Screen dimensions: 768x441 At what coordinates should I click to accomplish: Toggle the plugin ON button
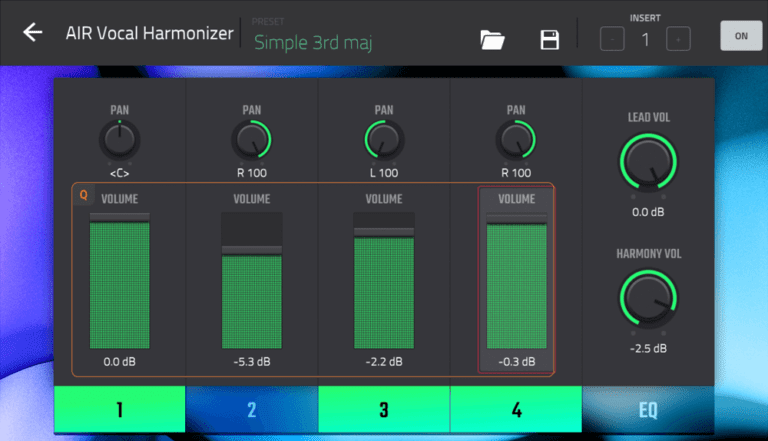coord(740,35)
